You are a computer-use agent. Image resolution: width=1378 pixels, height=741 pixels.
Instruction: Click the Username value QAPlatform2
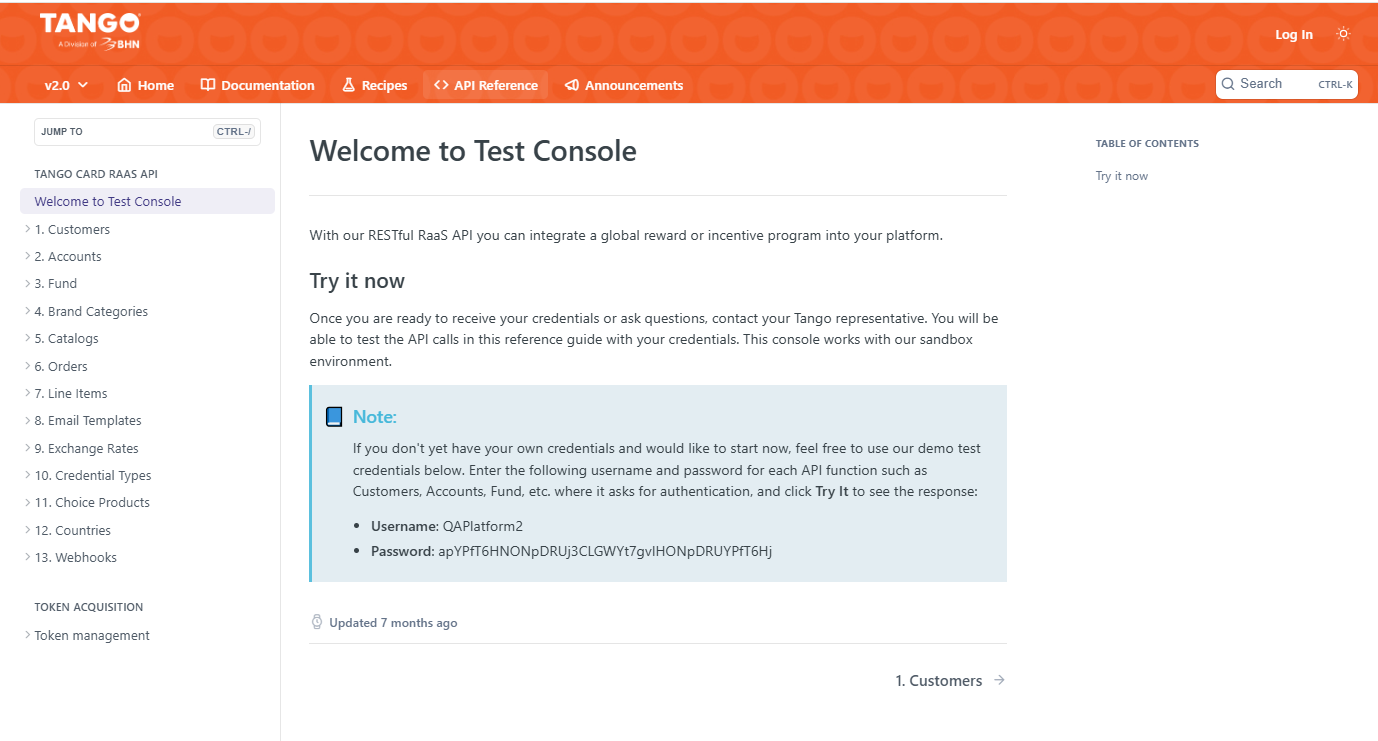pos(483,526)
